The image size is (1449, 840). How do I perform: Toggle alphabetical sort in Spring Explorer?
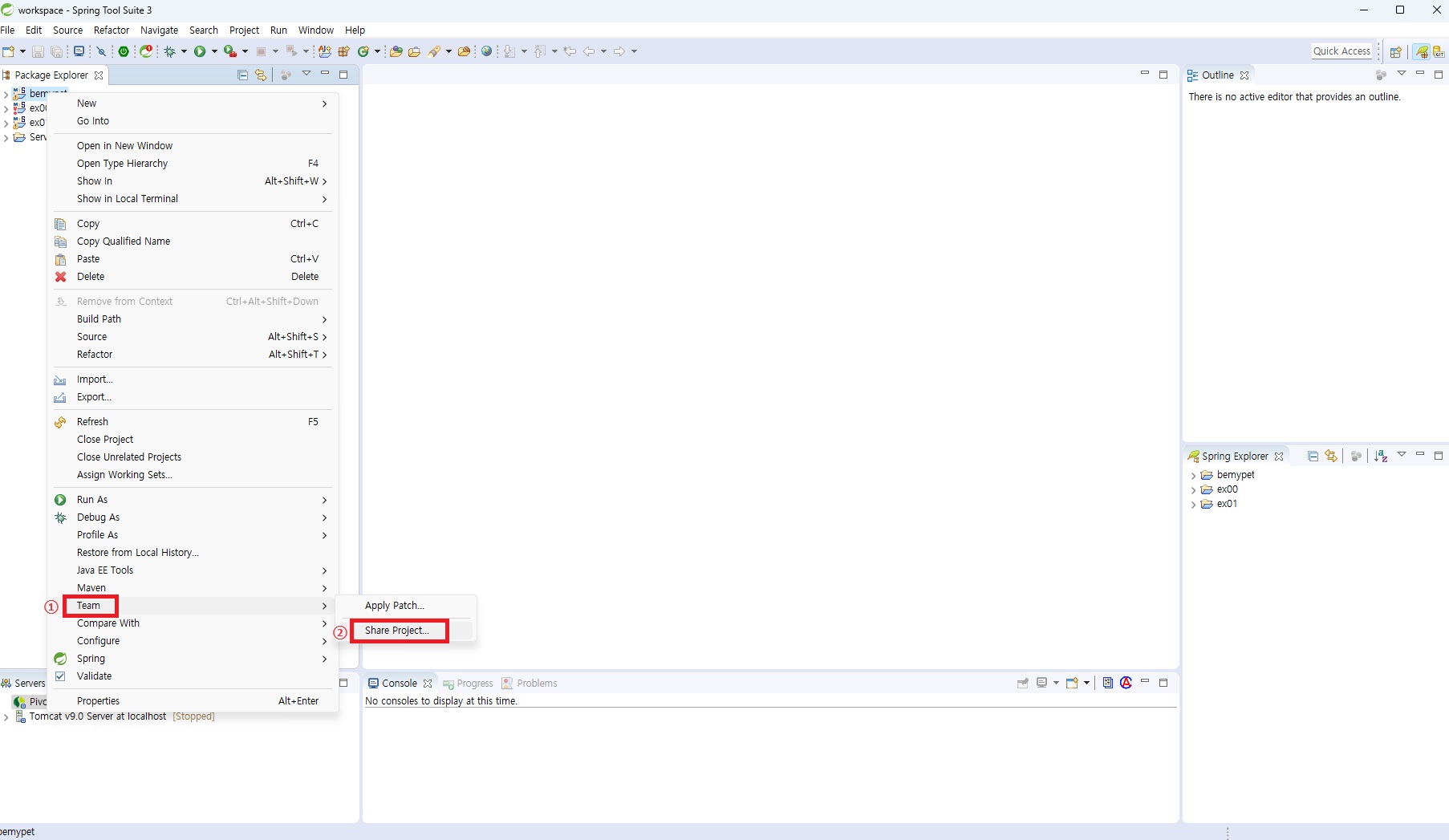click(x=1381, y=456)
